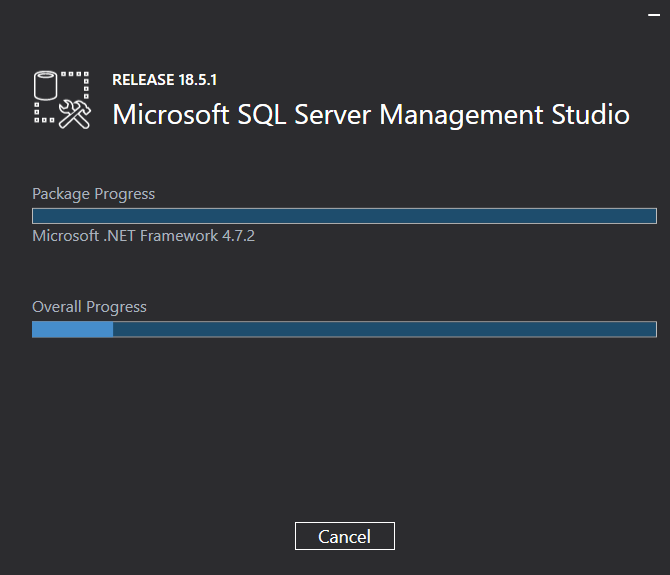
Task: Click the database cylinder in the logo
Action: pyautogui.click(x=46, y=86)
